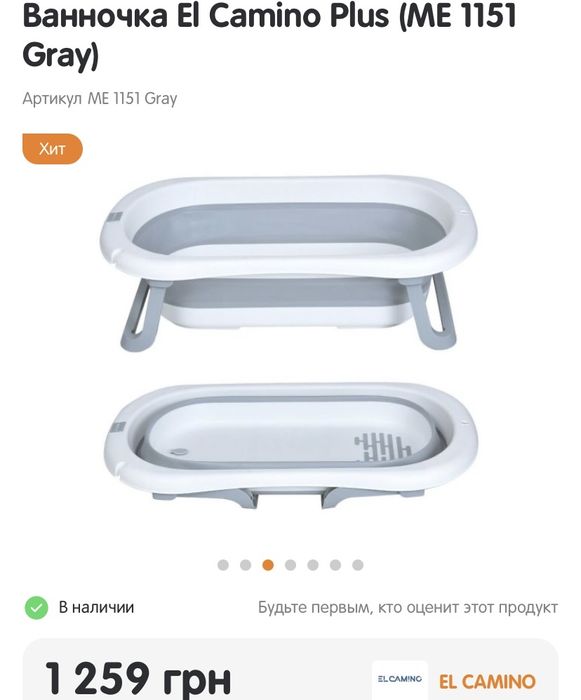Tap the 1 259 грн price
581x700 pixels.
[x=138, y=679]
